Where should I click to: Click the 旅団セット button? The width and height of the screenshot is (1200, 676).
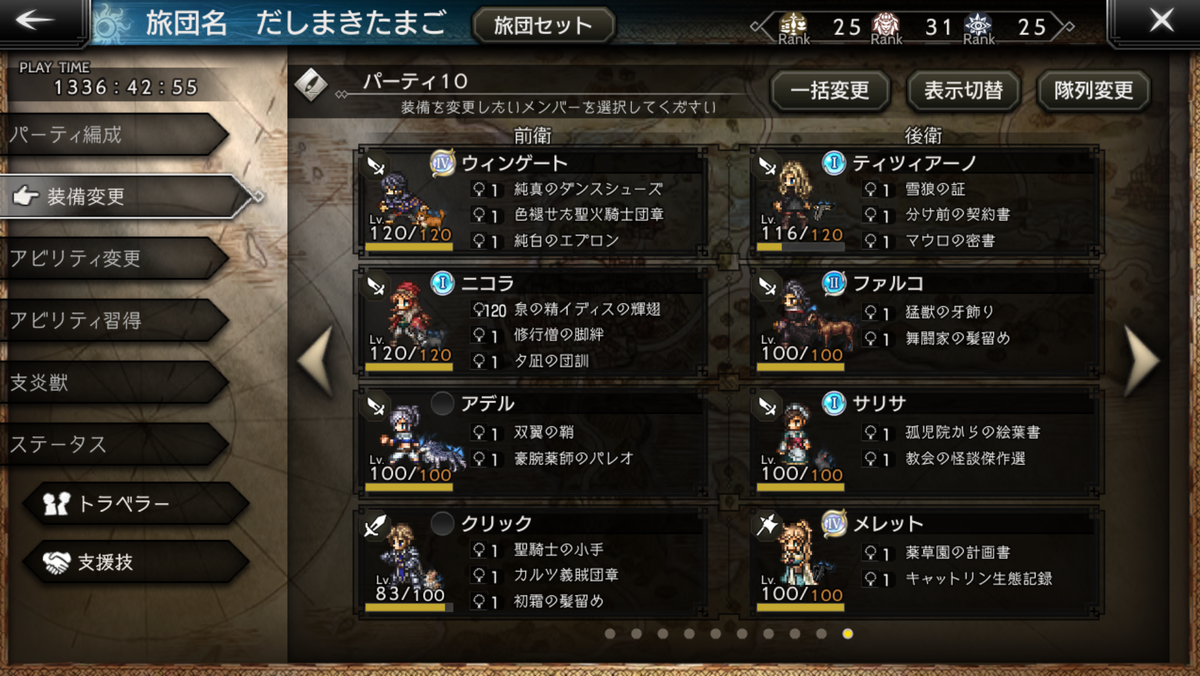[543, 25]
